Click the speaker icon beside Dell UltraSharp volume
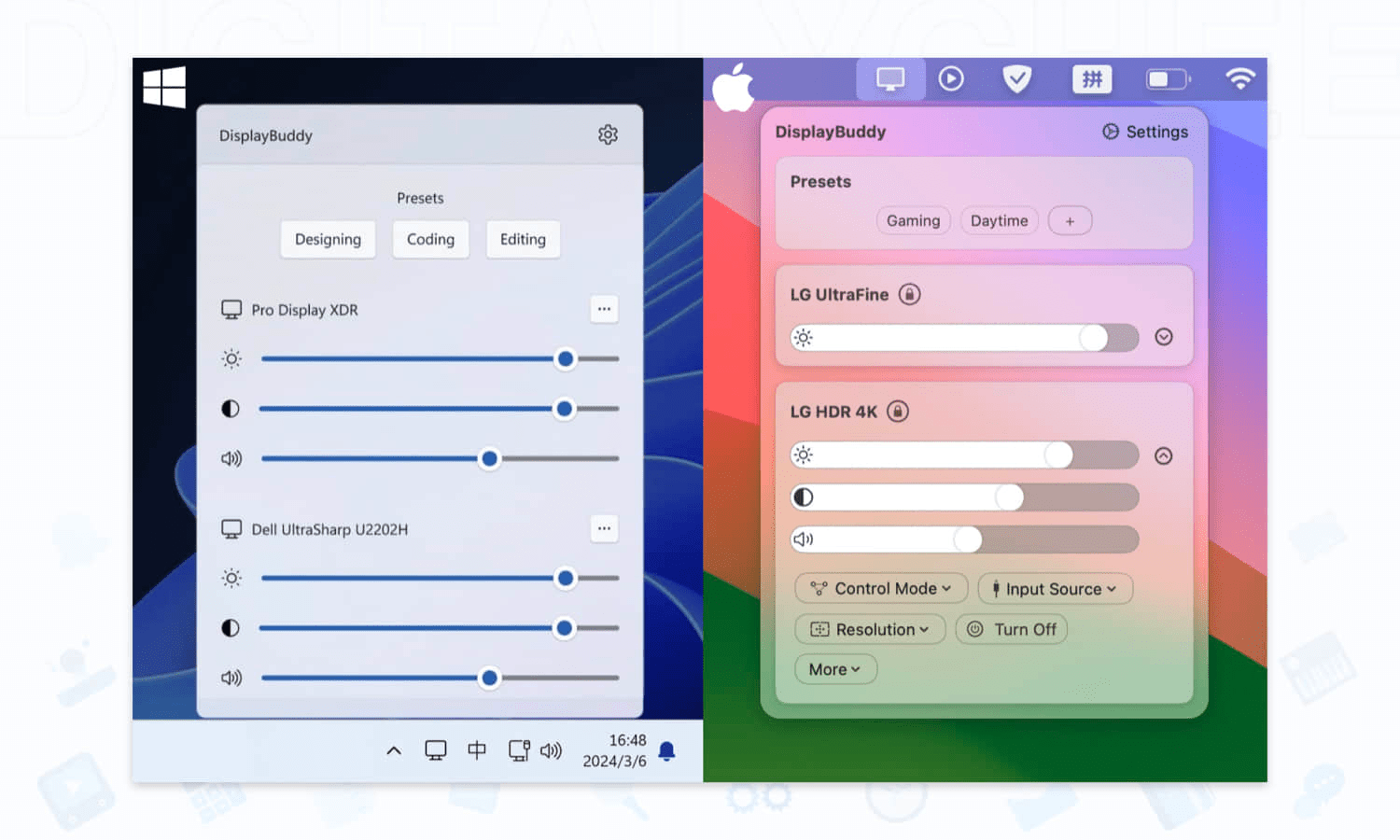The width and height of the screenshot is (1400, 840). pos(230,678)
